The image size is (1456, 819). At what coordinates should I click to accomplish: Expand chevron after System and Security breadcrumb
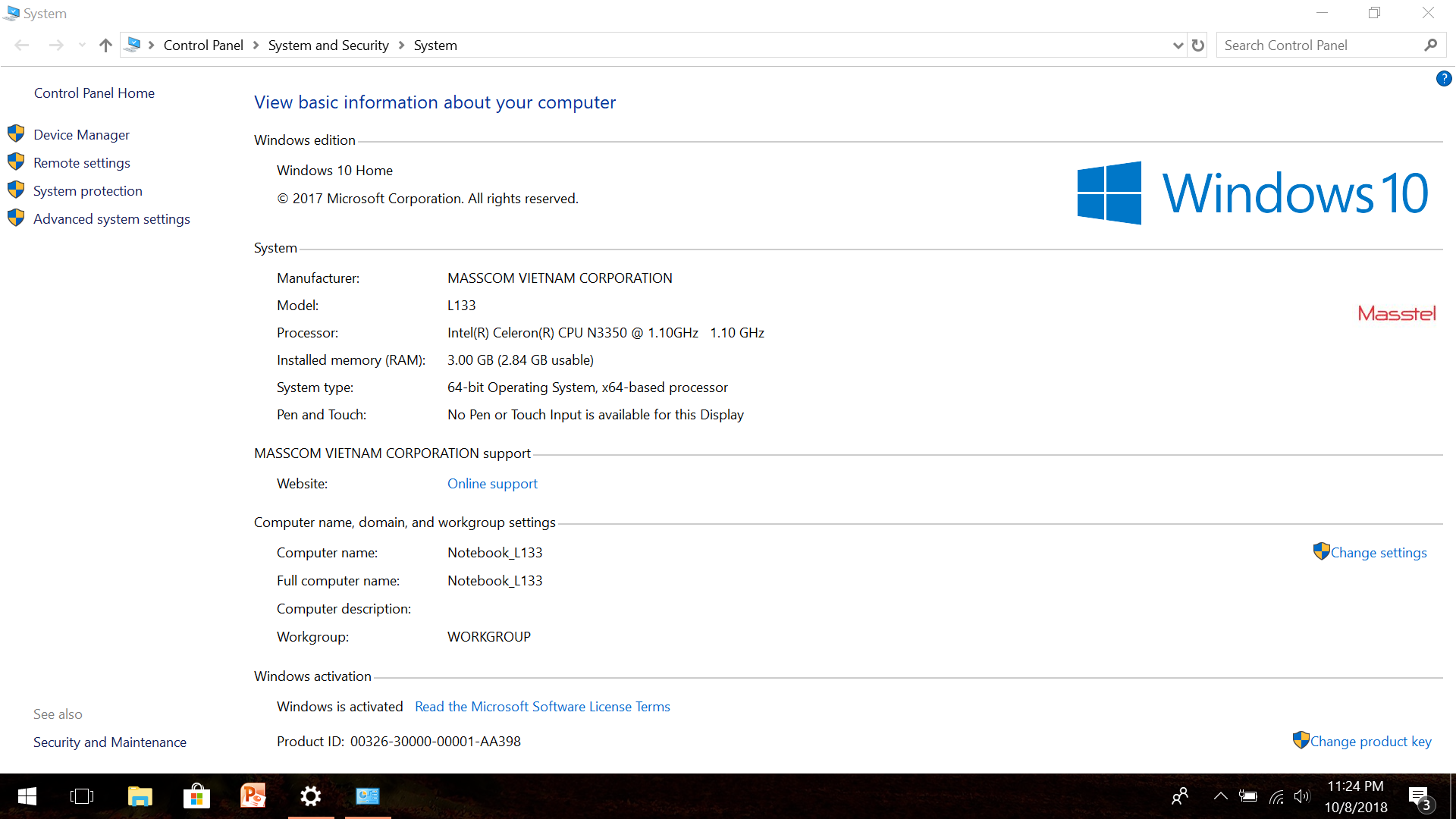tap(401, 45)
